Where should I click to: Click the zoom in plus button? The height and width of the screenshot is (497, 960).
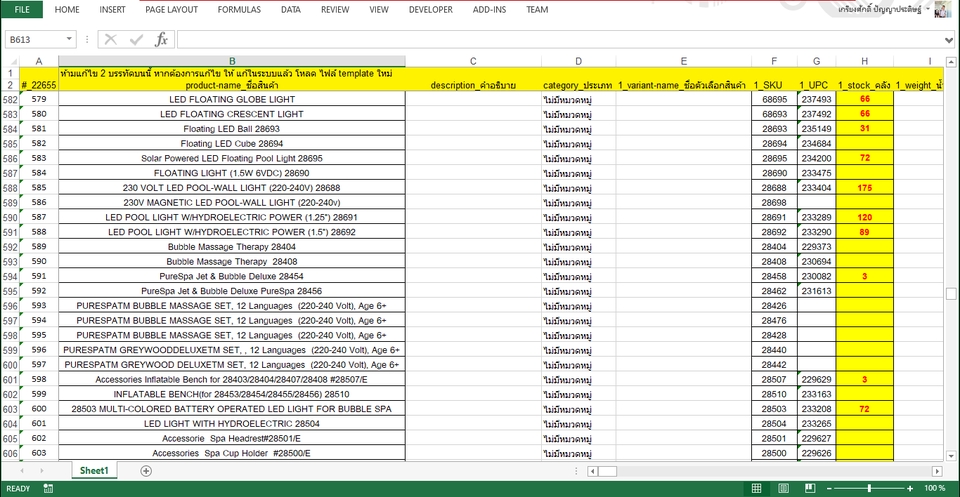click(910, 488)
